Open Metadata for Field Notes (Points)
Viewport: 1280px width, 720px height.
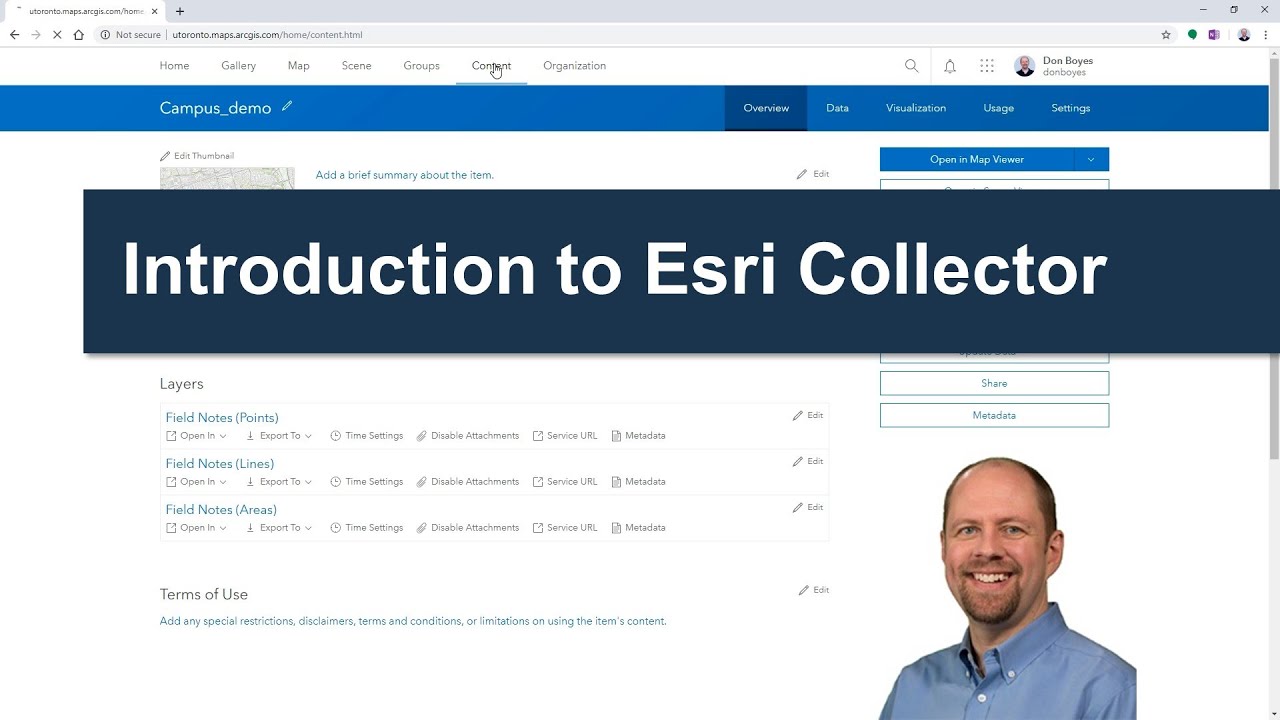click(638, 436)
